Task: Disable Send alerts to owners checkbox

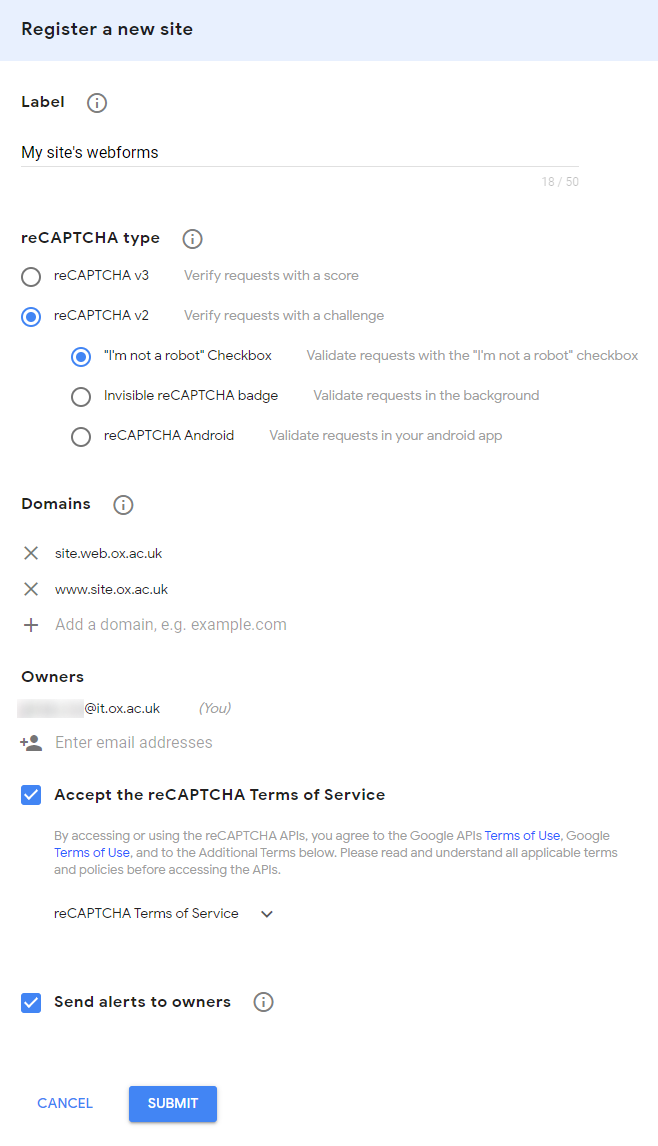Action: point(31,1002)
